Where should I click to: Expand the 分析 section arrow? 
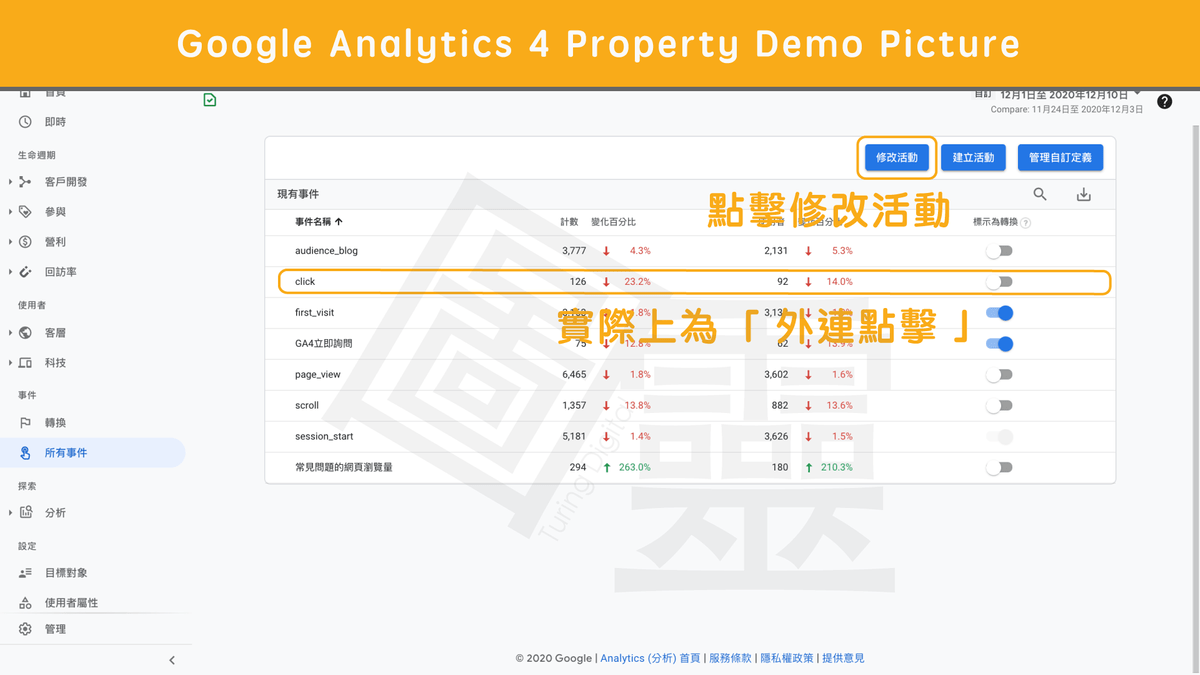[10, 513]
